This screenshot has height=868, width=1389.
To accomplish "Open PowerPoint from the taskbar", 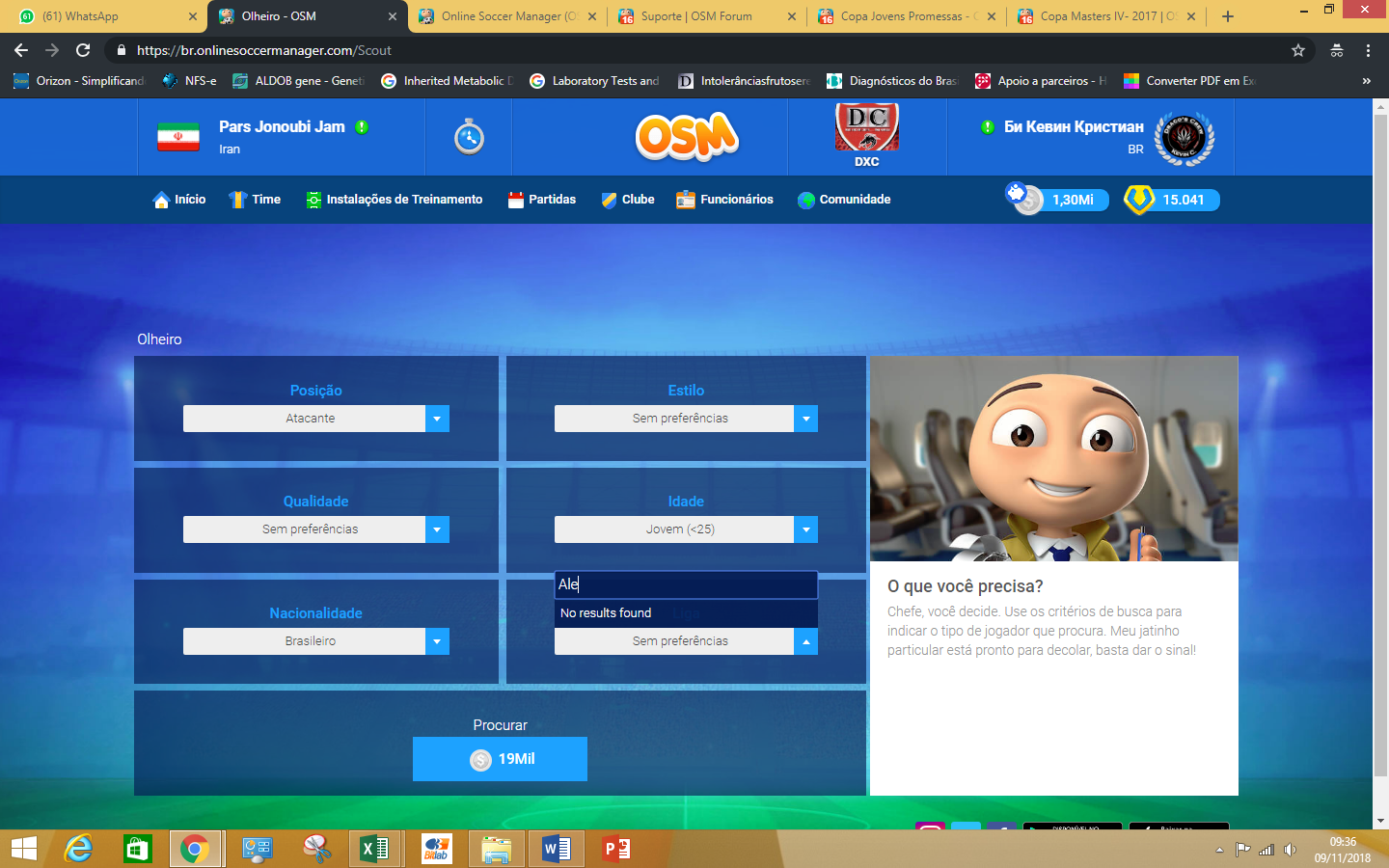I will tap(615, 849).
